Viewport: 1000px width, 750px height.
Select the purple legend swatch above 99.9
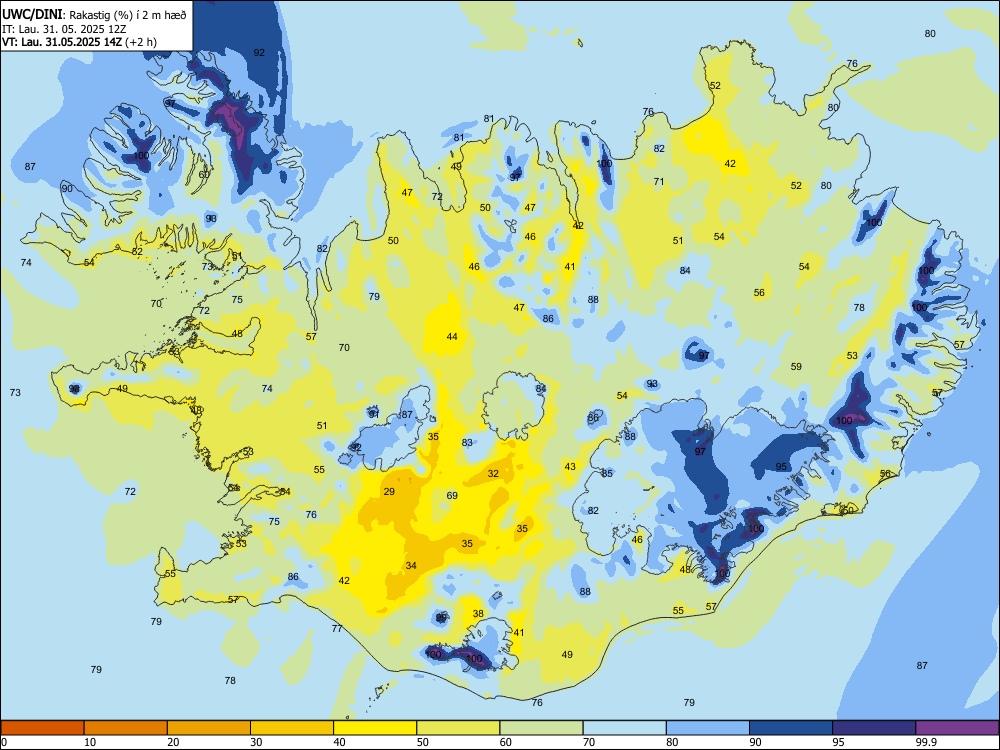coord(957,728)
